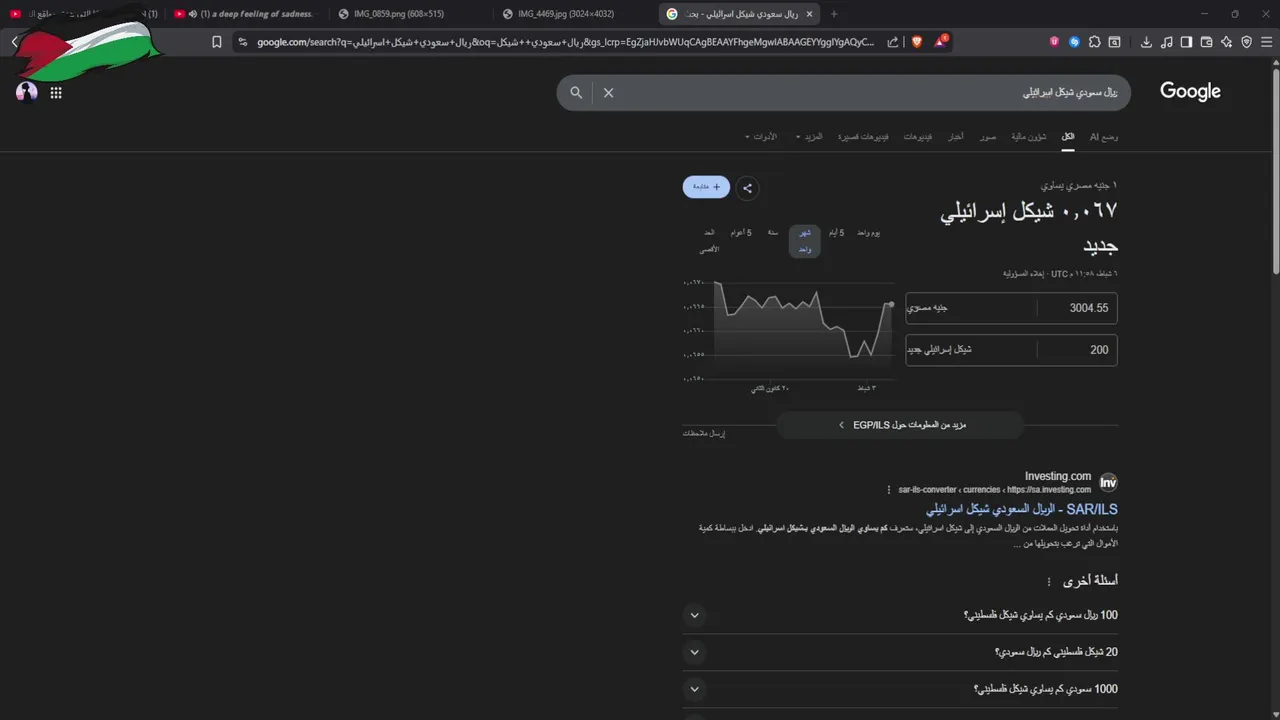Select the سنة chart range
This screenshot has height=720, width=1280.
773,233
